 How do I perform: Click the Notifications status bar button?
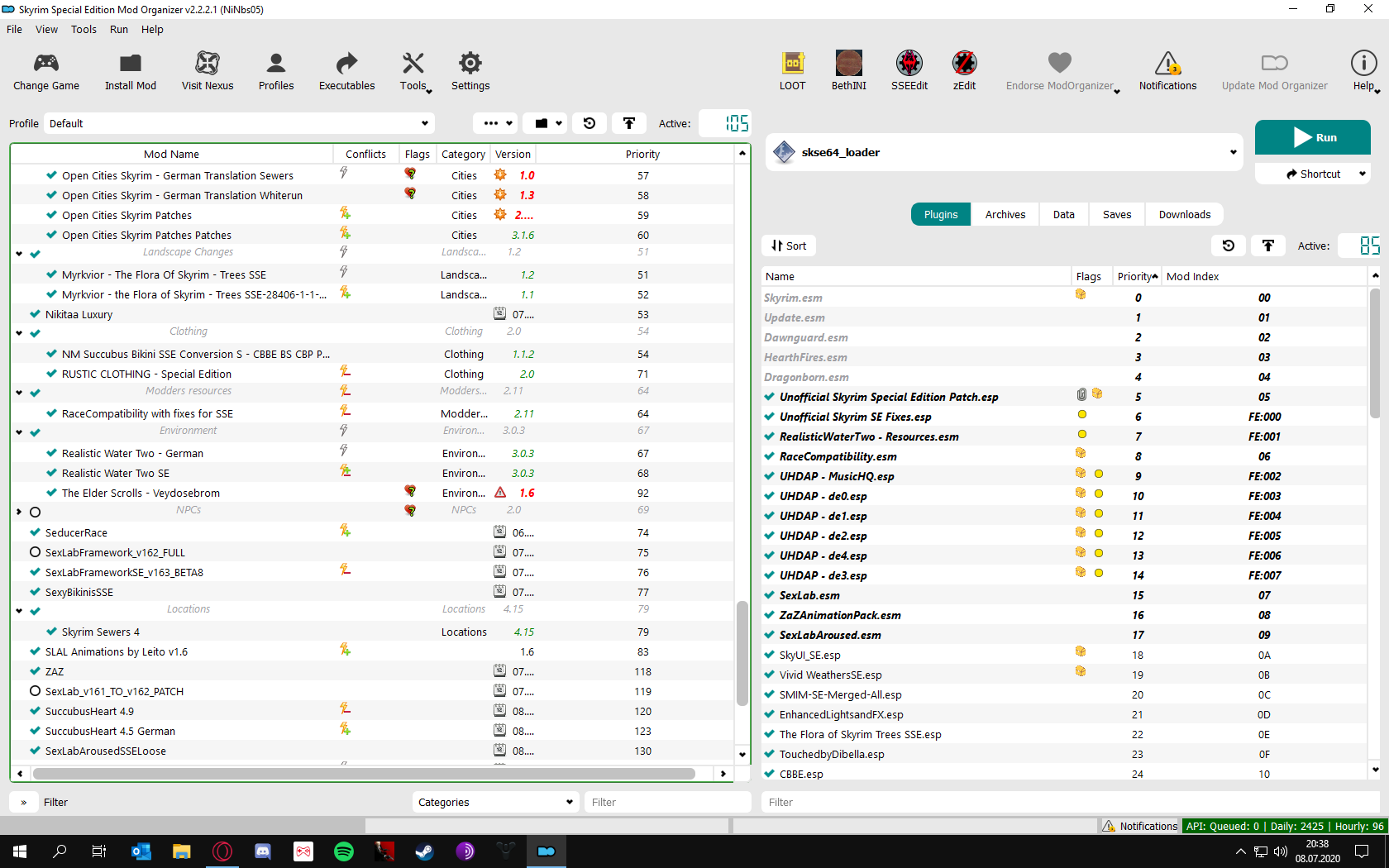pyautogui.click(x=1140, y=826)
